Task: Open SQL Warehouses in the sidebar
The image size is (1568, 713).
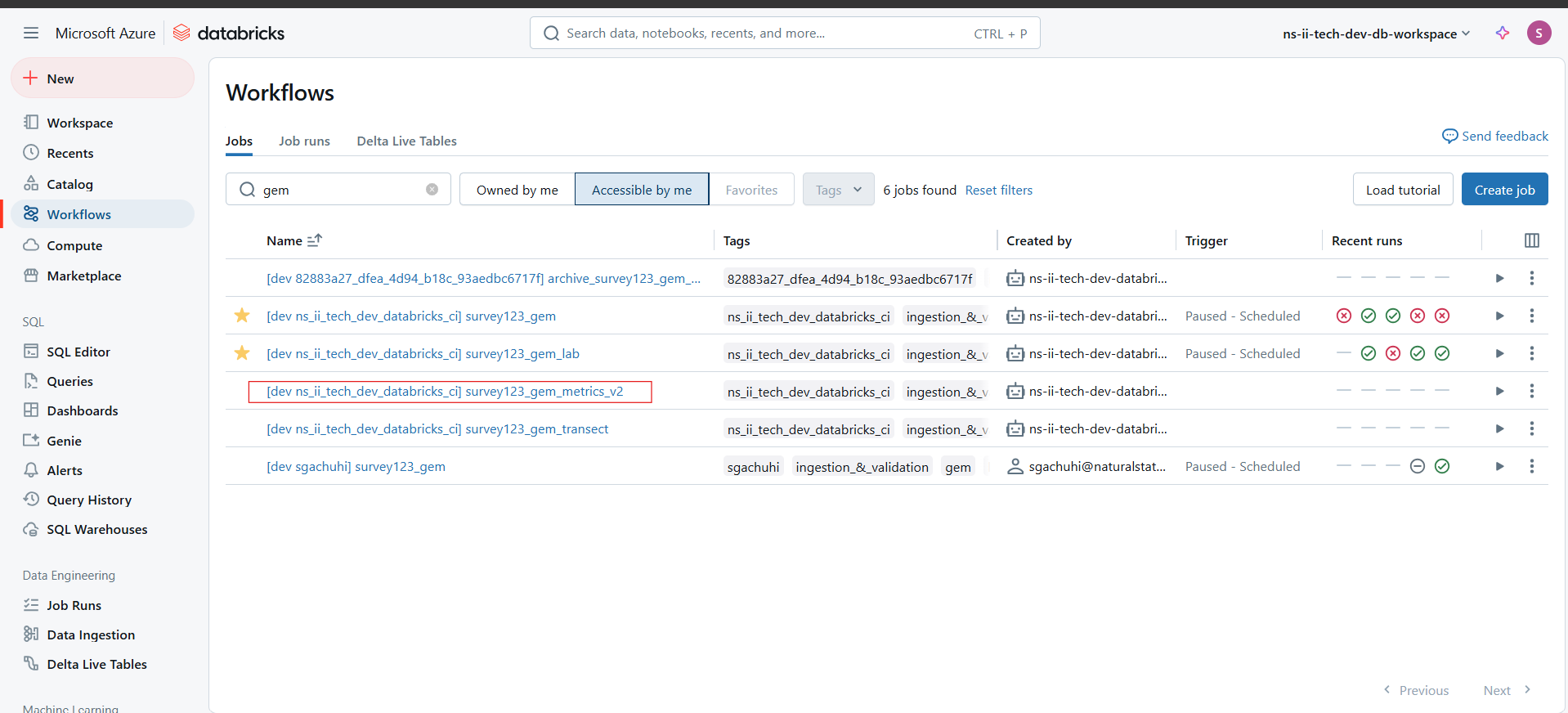Action: tap(102, 529)
